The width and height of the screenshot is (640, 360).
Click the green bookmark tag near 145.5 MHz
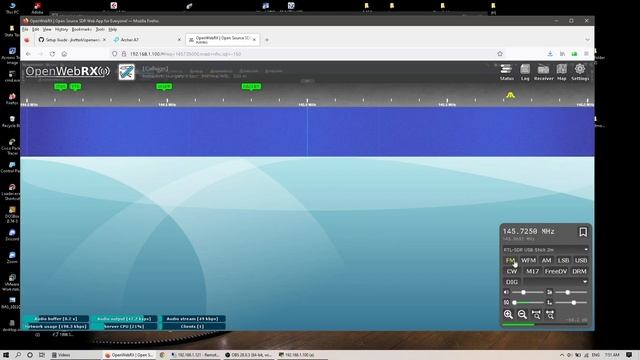click(164, 87)
